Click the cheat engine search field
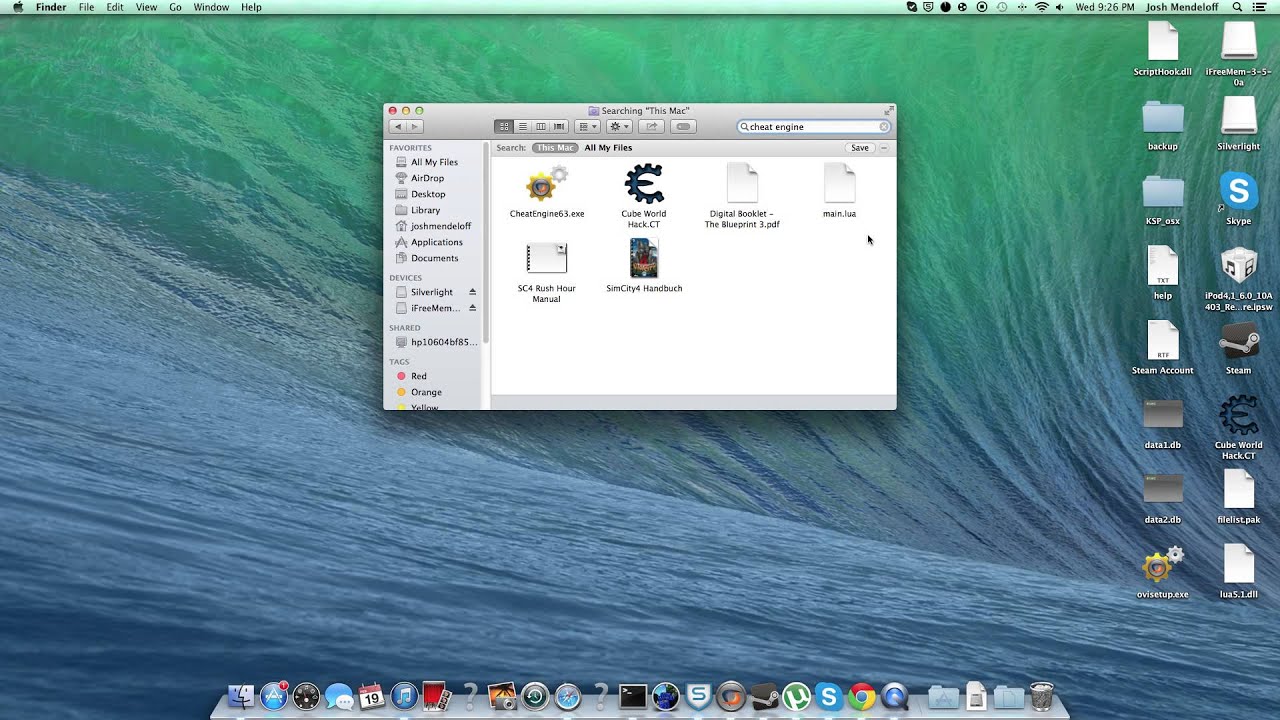The height and width of the screenshot is (720, 1280). 813,127
